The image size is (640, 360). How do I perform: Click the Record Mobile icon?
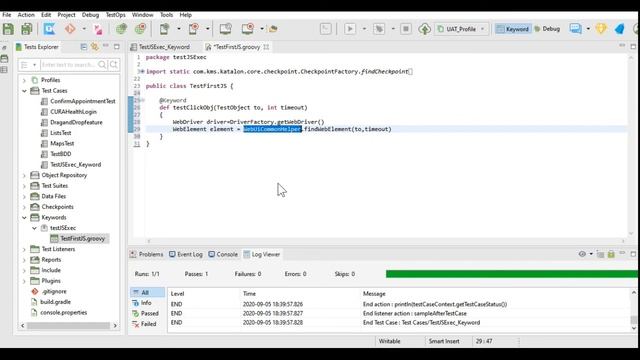pos(193,29)
